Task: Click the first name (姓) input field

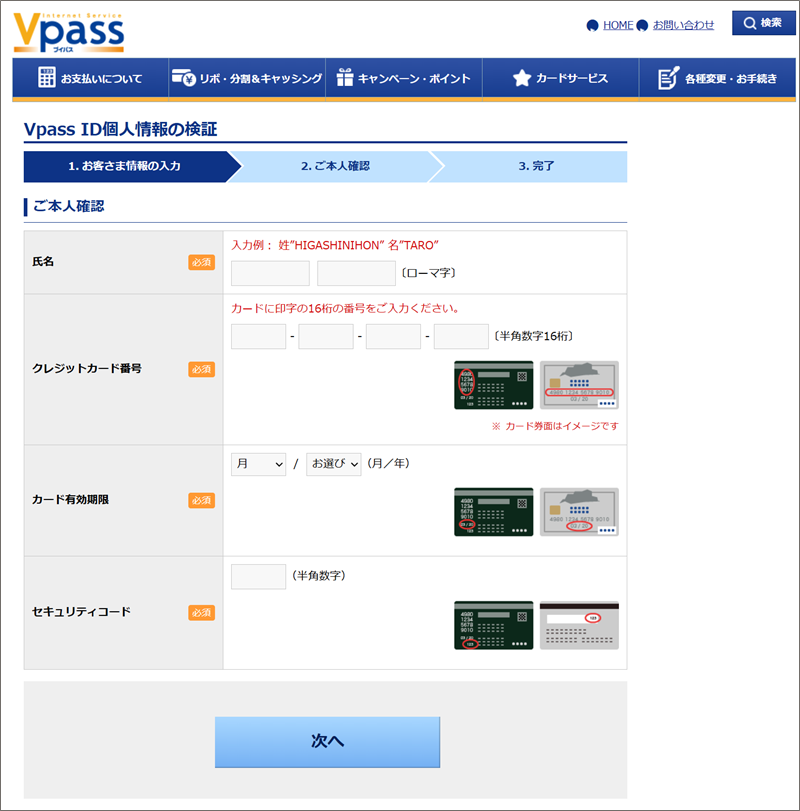Action: click(270, 273)
